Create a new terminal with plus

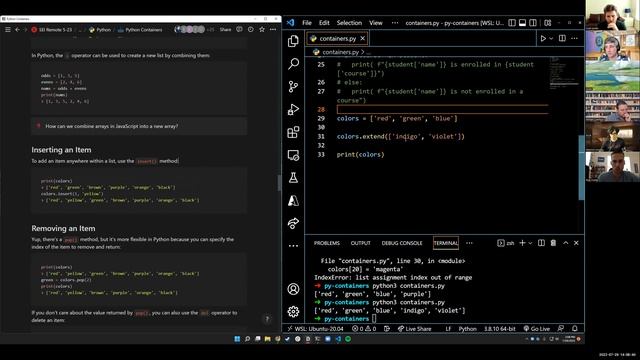point(522,243)
